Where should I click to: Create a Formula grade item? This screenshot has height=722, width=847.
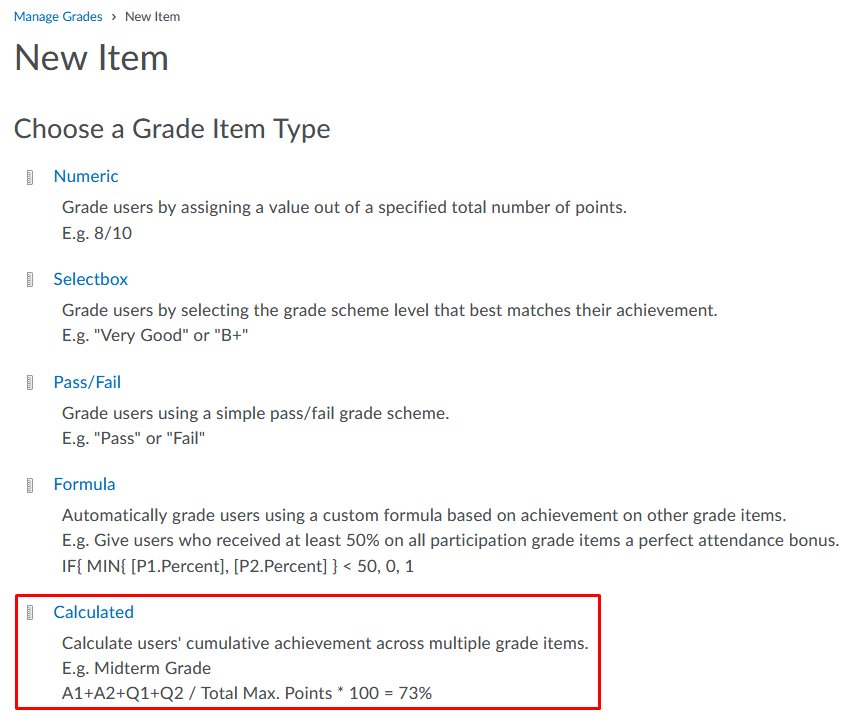(85, 484)
